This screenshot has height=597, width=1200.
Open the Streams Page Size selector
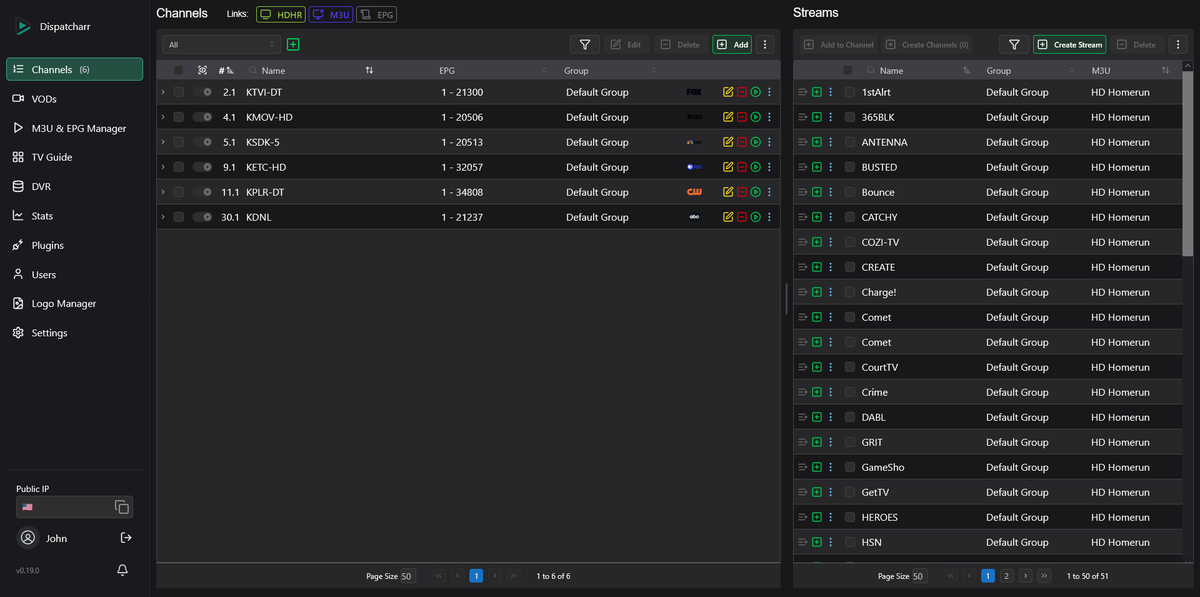point(919,576)
